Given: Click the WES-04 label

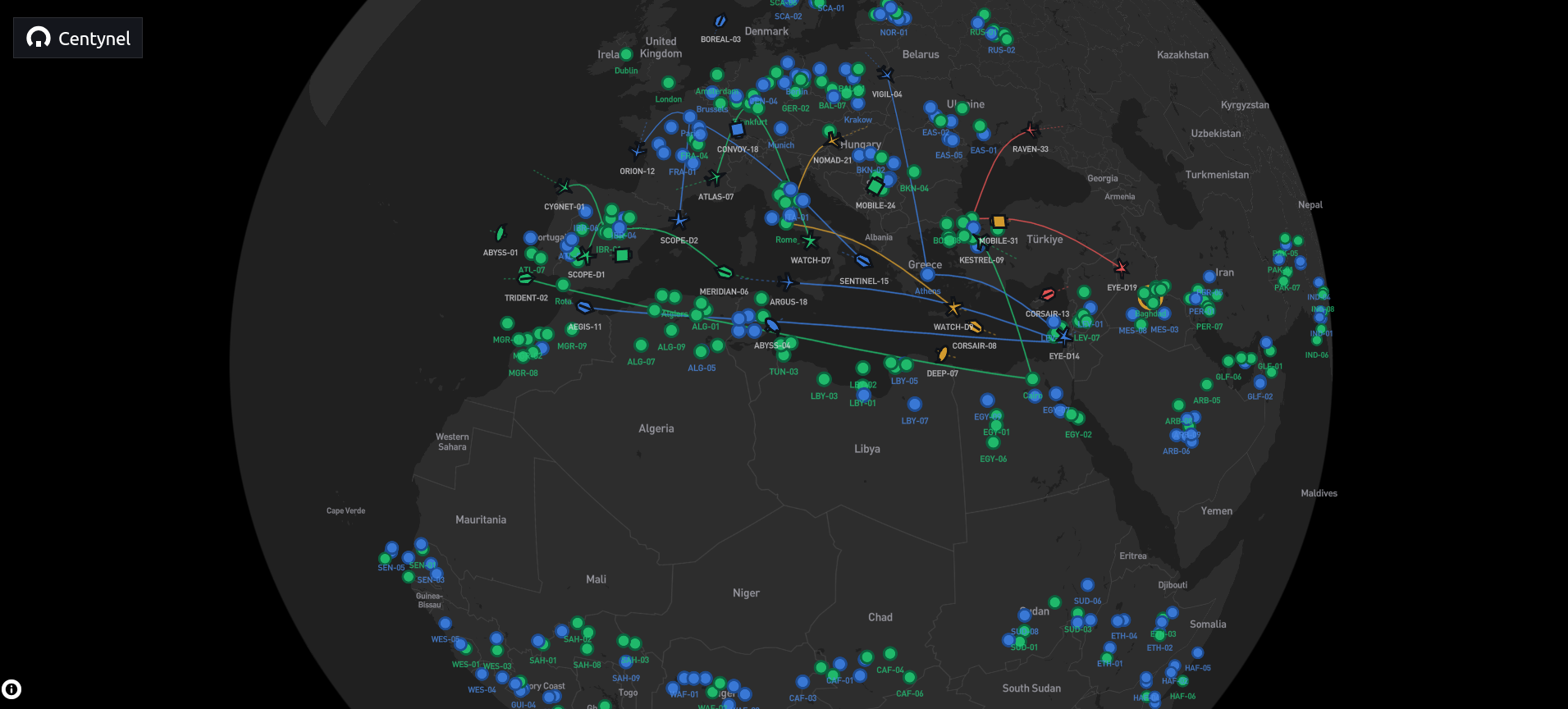Looking at the screenshot, I should coord(482,689).
